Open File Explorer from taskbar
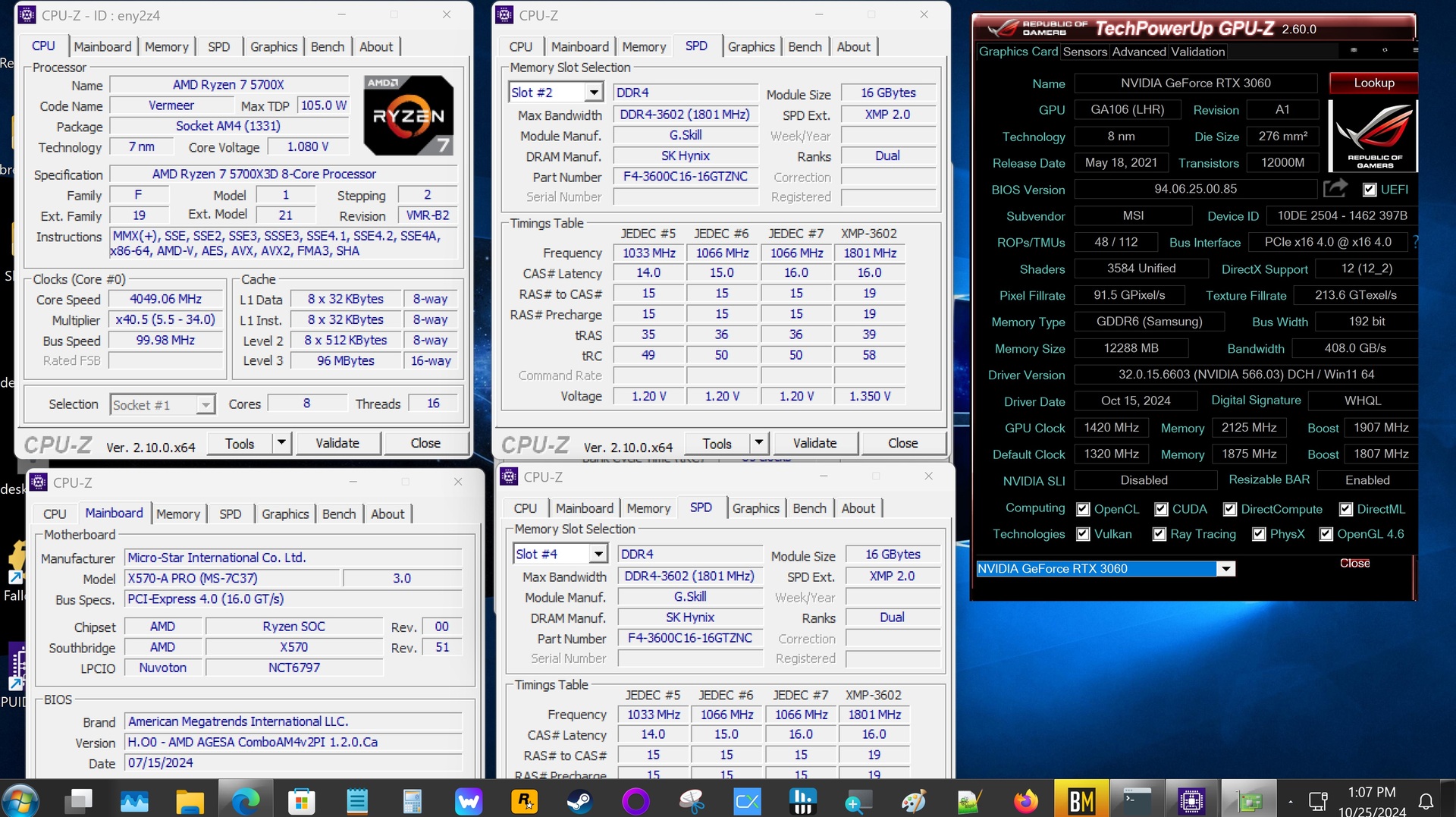 click(190, 801)
